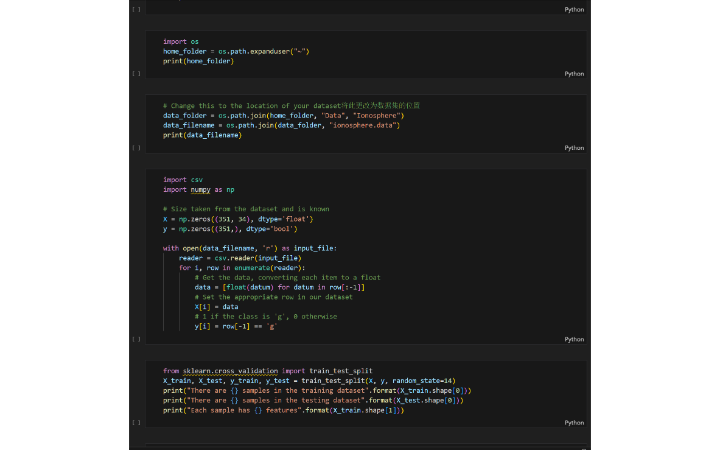Click the underlined 'numpy' in import line
The image size is (720, 450).
pos(201,190)
